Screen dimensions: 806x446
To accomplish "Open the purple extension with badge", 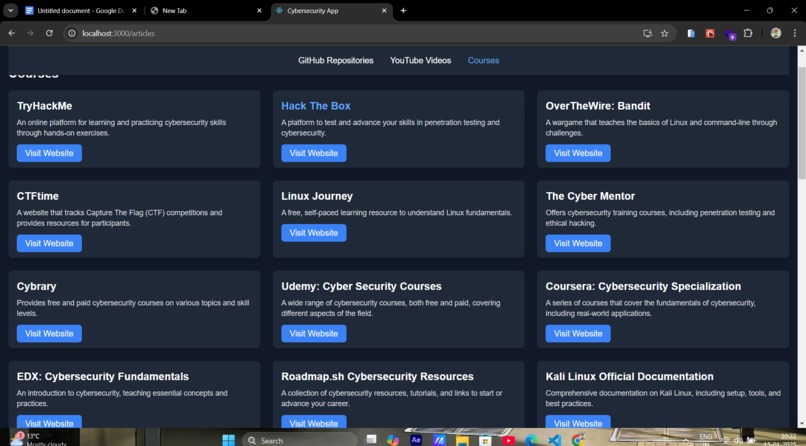I will click(729, 34).
